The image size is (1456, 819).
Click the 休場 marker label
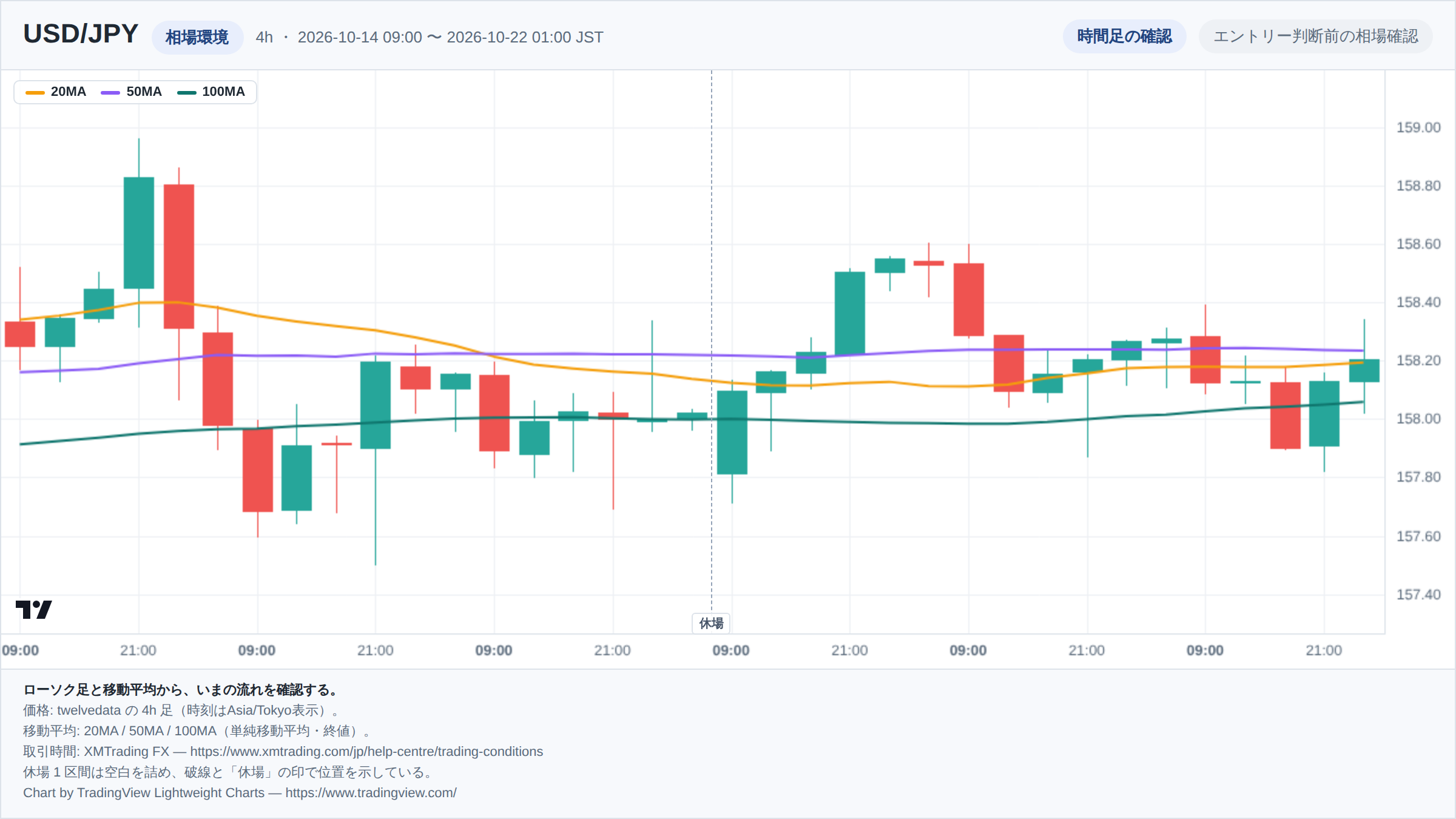tap(711, 623)
